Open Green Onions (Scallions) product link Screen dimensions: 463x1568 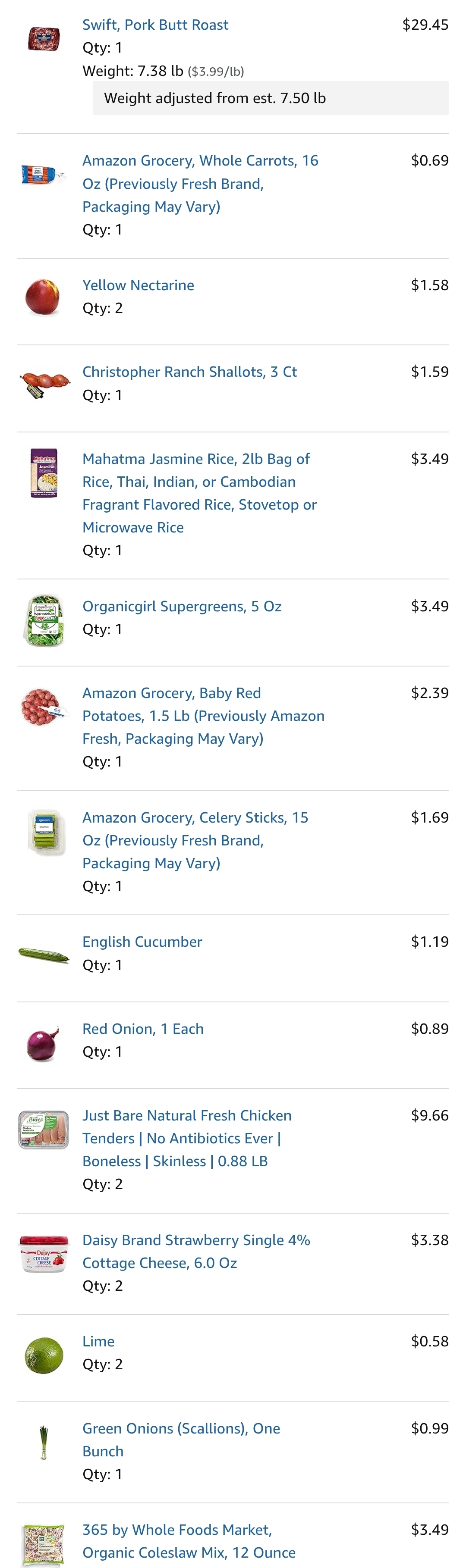tap(182, 1440)
